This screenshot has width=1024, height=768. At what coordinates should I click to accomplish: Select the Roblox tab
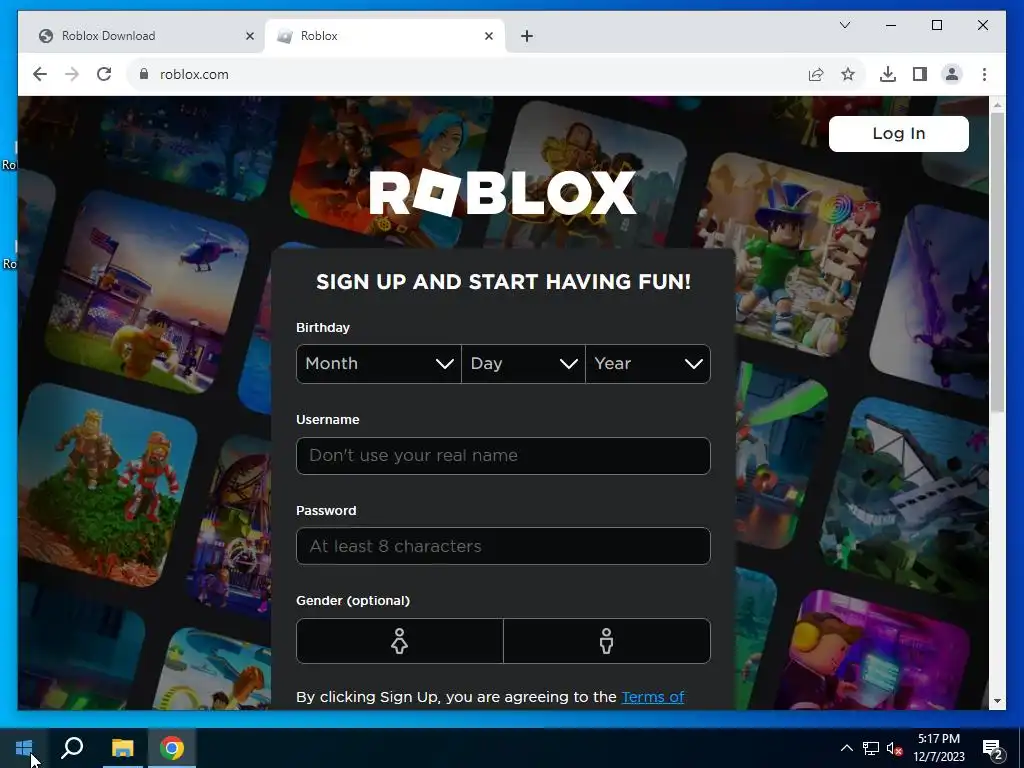pos(385,36)
